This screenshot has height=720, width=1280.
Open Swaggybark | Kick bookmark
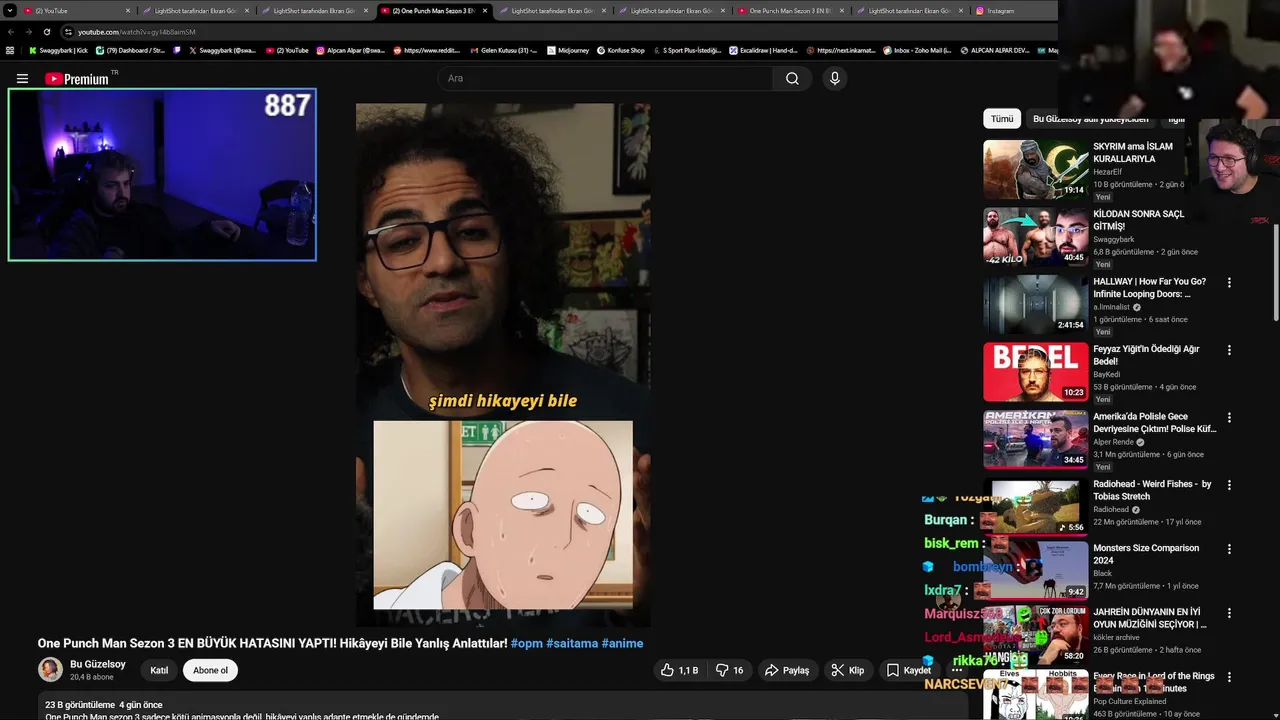click(58, 50)
